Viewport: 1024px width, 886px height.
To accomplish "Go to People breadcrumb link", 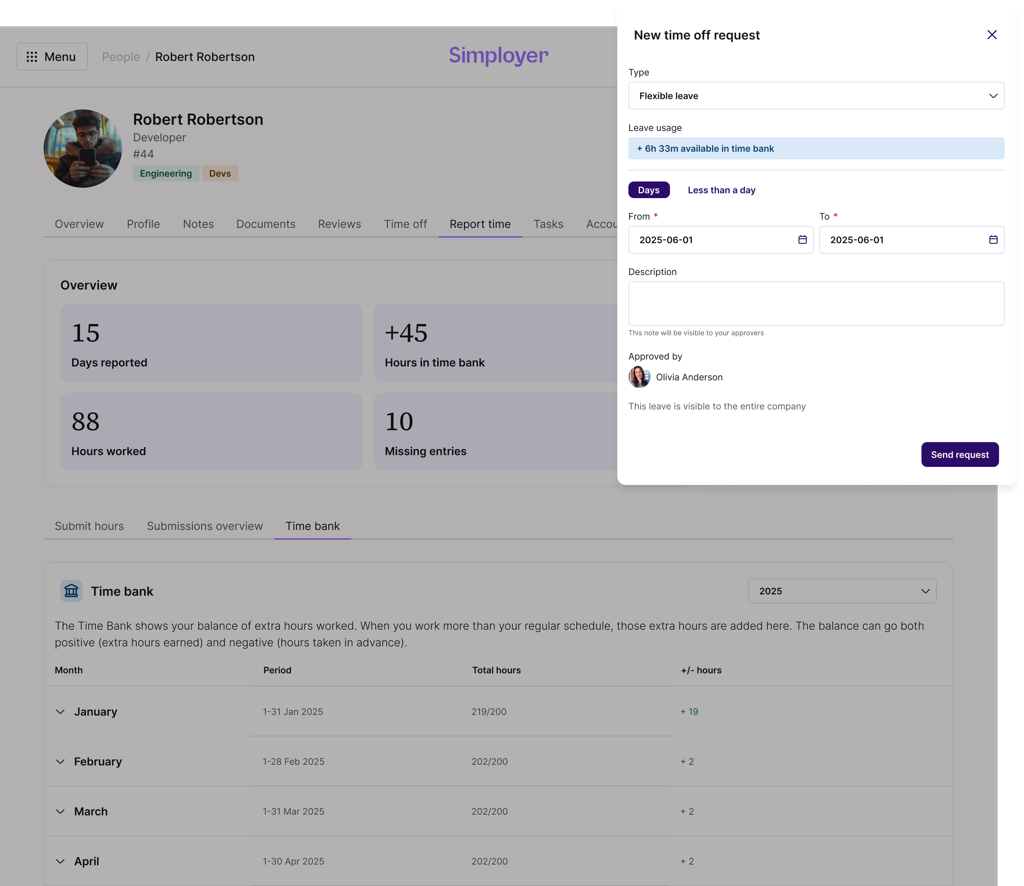I will 121,57.
